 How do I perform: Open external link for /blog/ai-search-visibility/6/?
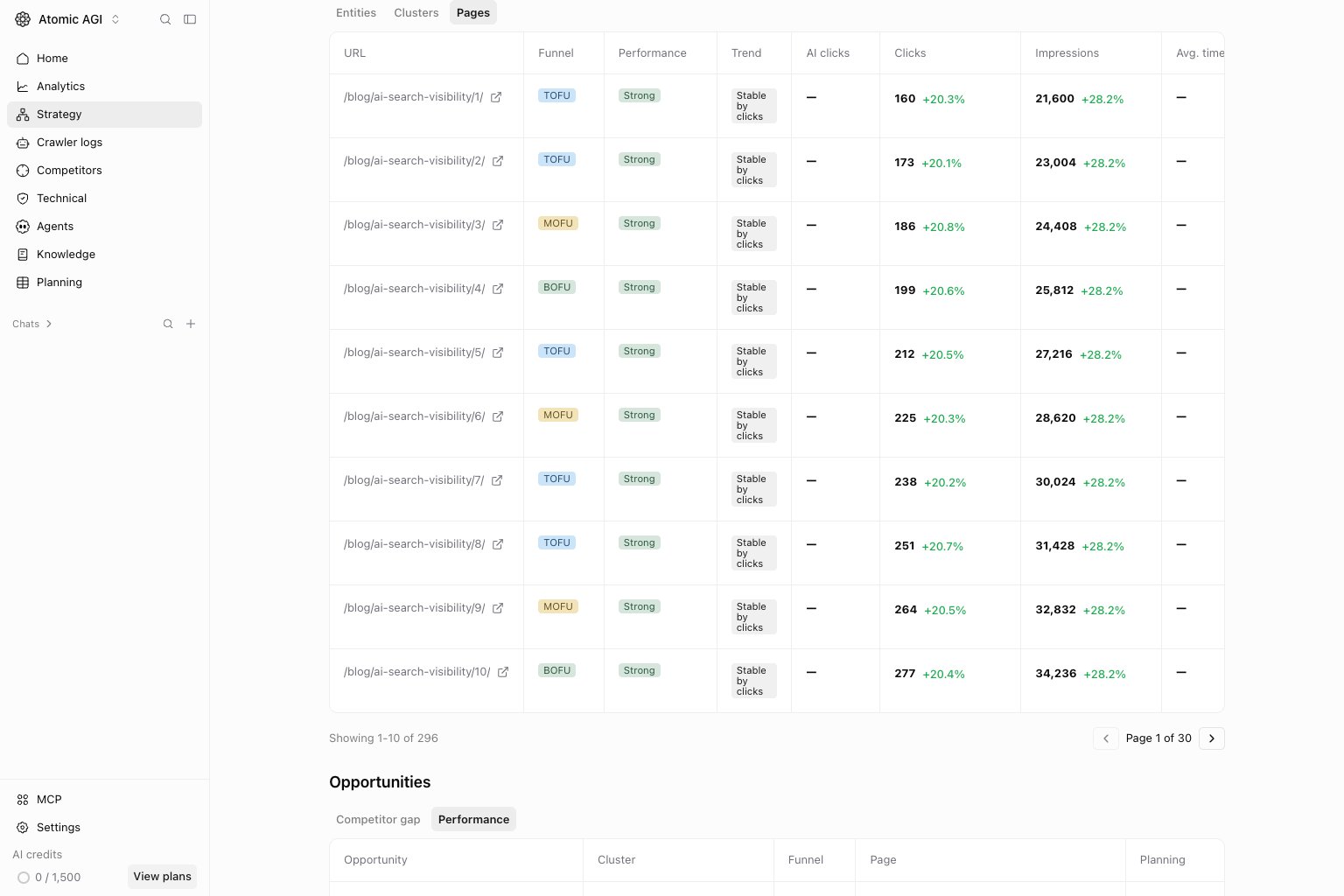pos(498,416)
